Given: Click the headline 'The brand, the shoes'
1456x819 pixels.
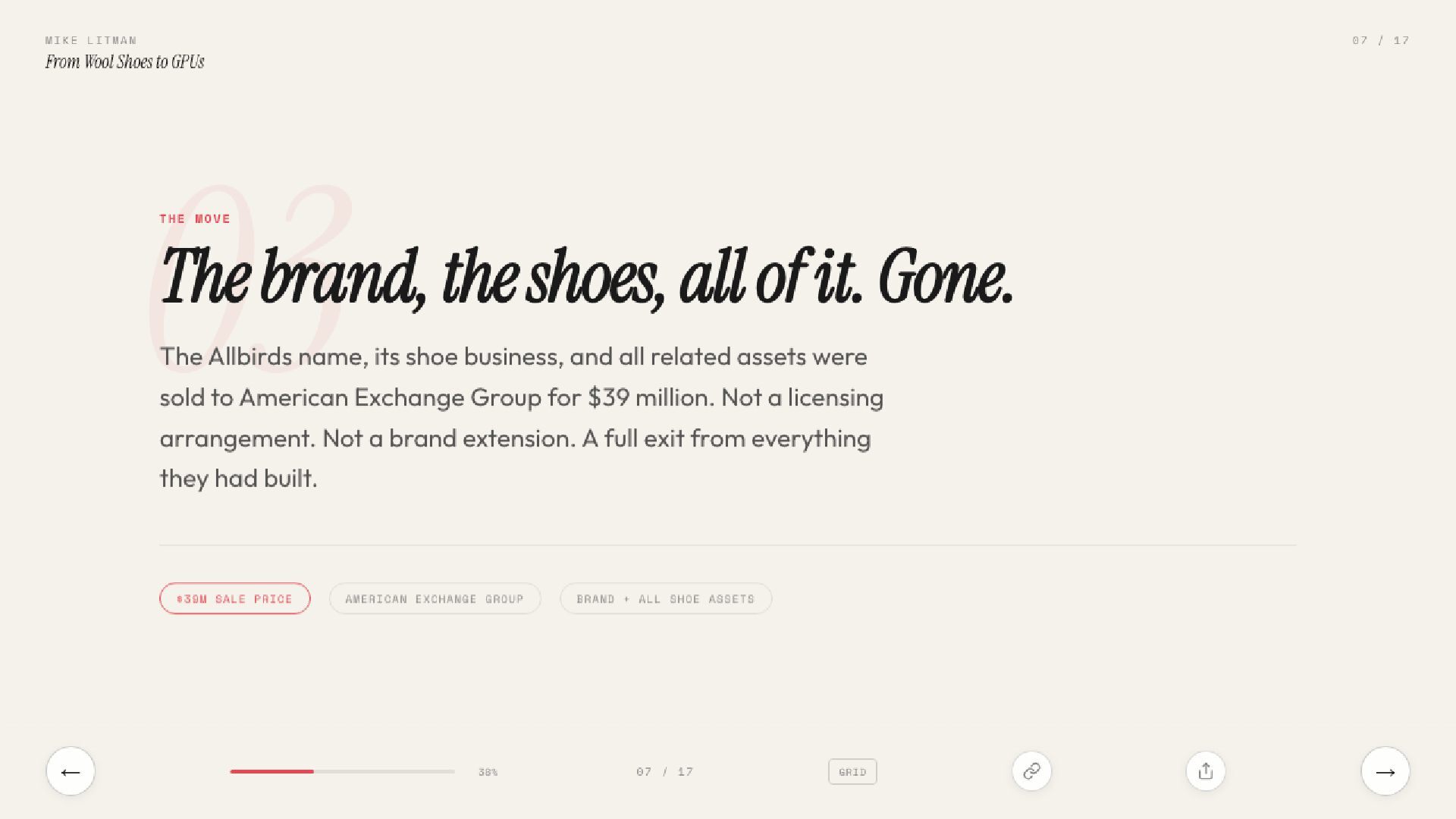Looking at the screenshot, I should click(x=585, y=278).
